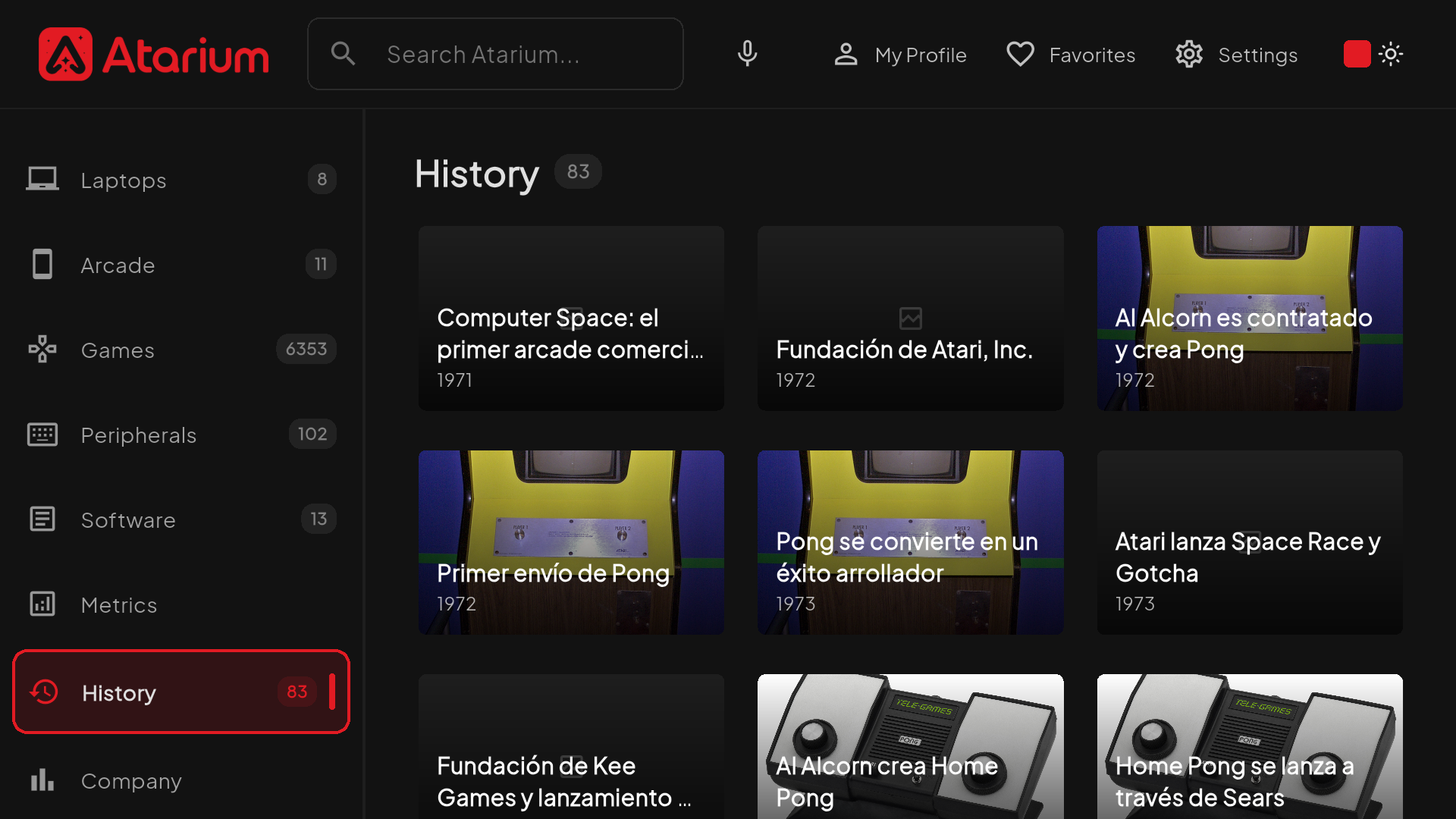1456x819 pixels.
Task: Click the History clock icon
Action: (x=44, y=692)
